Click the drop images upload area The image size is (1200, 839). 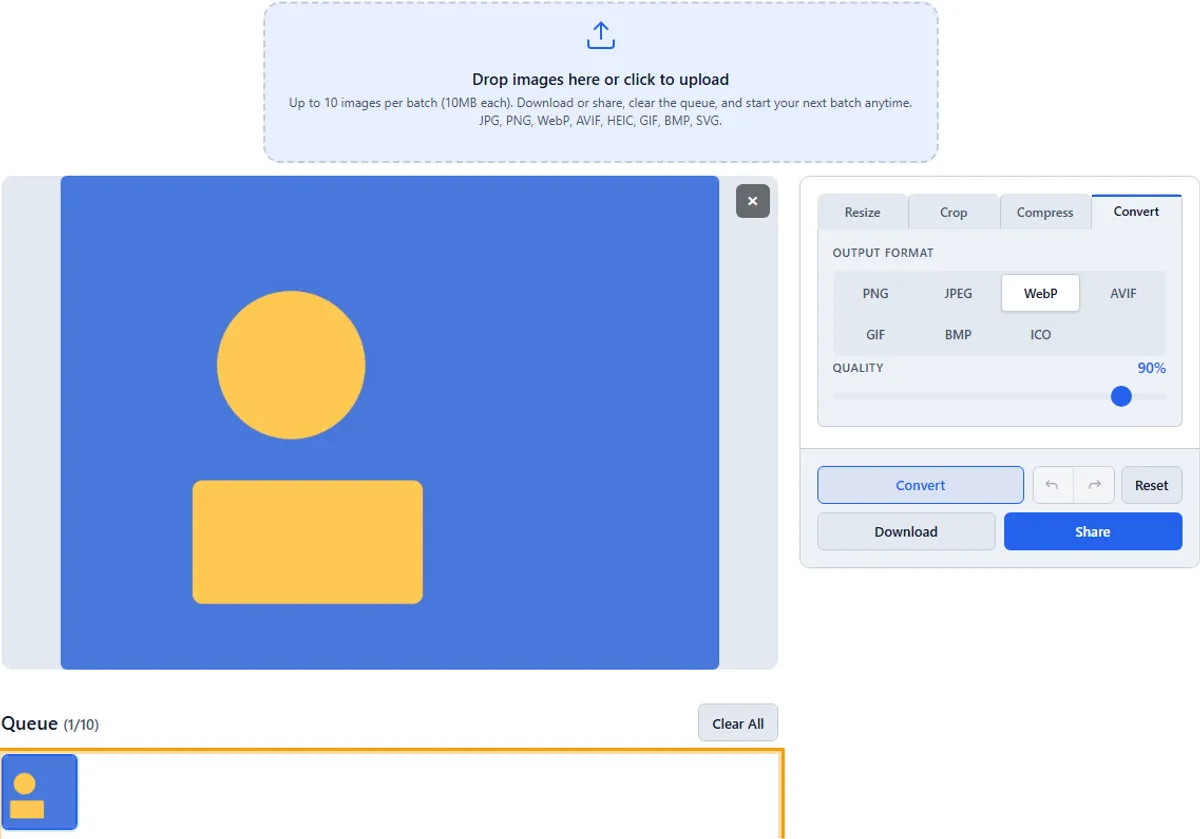(600, 82)
